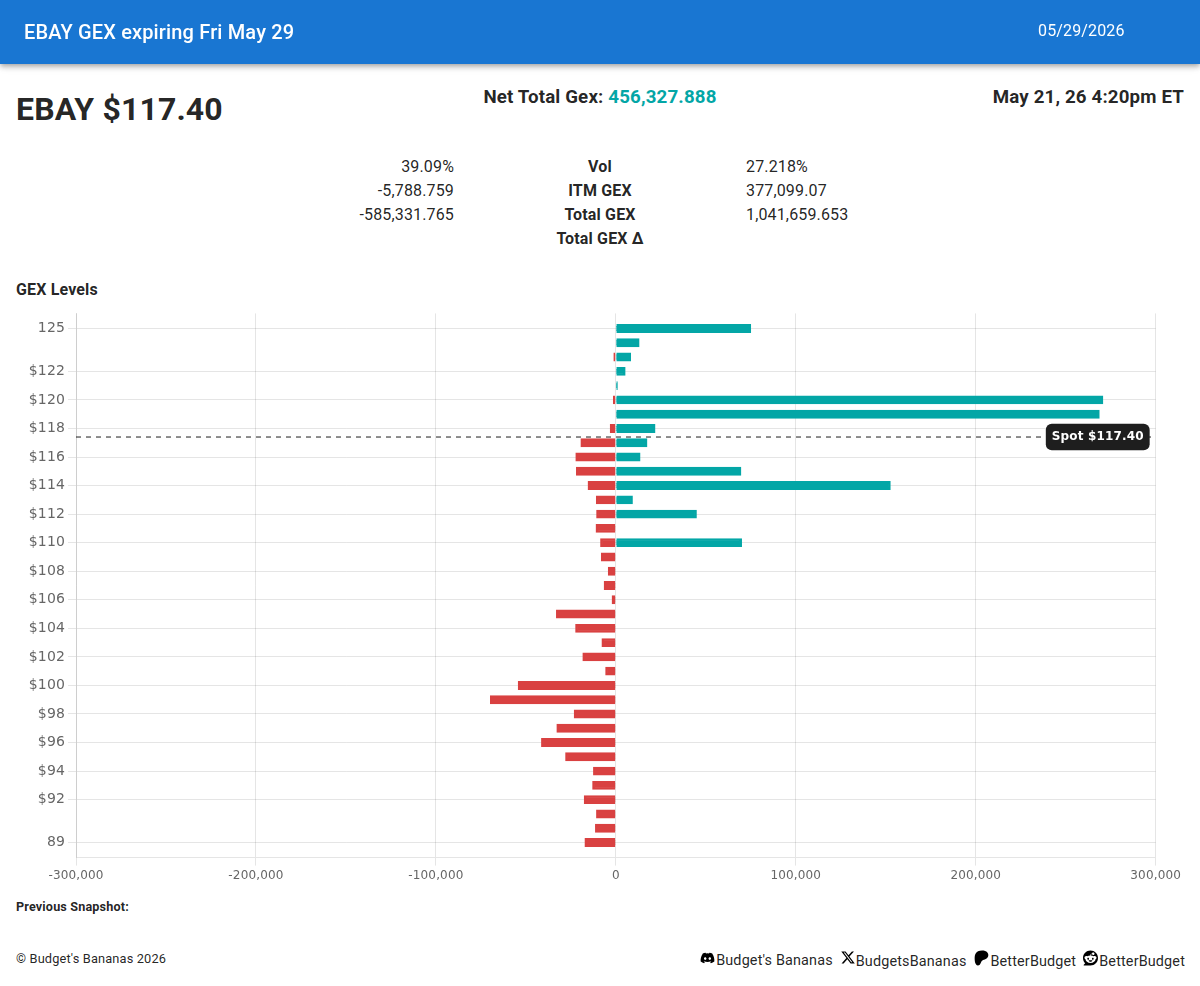Image resolution: width=1200 pixels, height=986 pixels.
Task: Click the -585,331.765 Total GEX value
Action: (407, 214)
